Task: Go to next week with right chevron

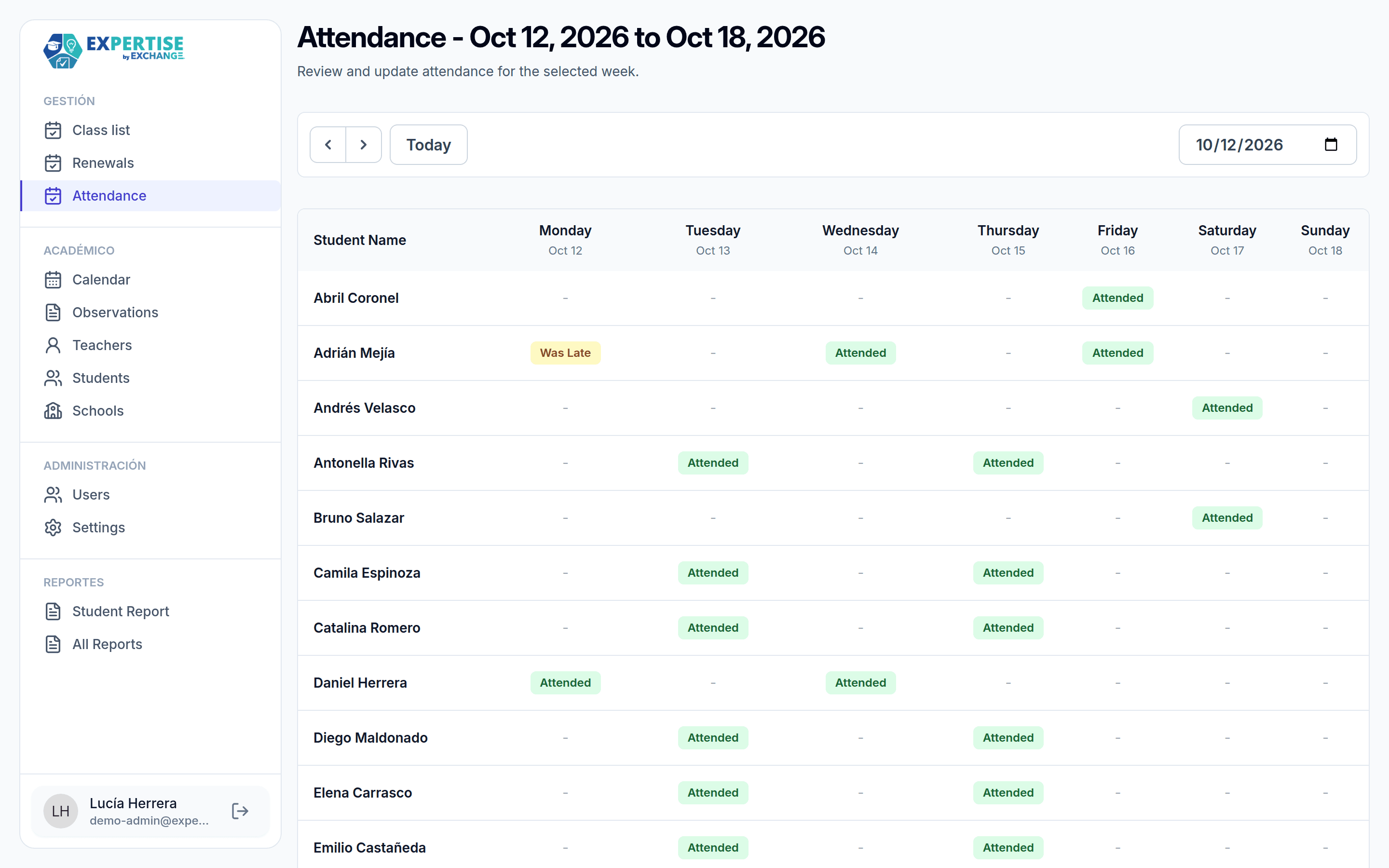Action: coord(363,145)
